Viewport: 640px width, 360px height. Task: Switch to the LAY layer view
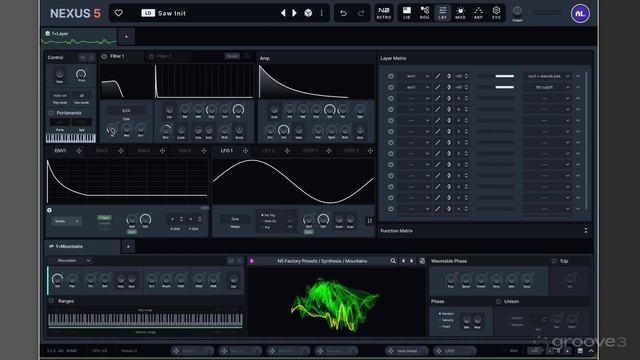pyautogui.click(x=442, y=13)
